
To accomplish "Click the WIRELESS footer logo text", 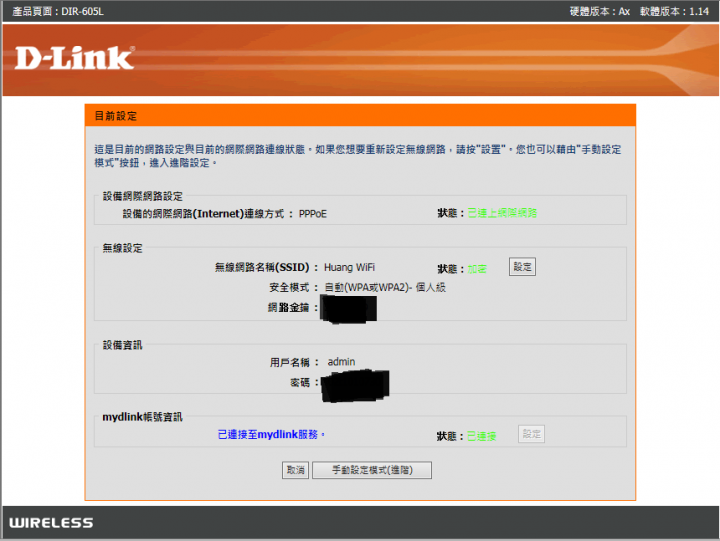I will (51, 523).
